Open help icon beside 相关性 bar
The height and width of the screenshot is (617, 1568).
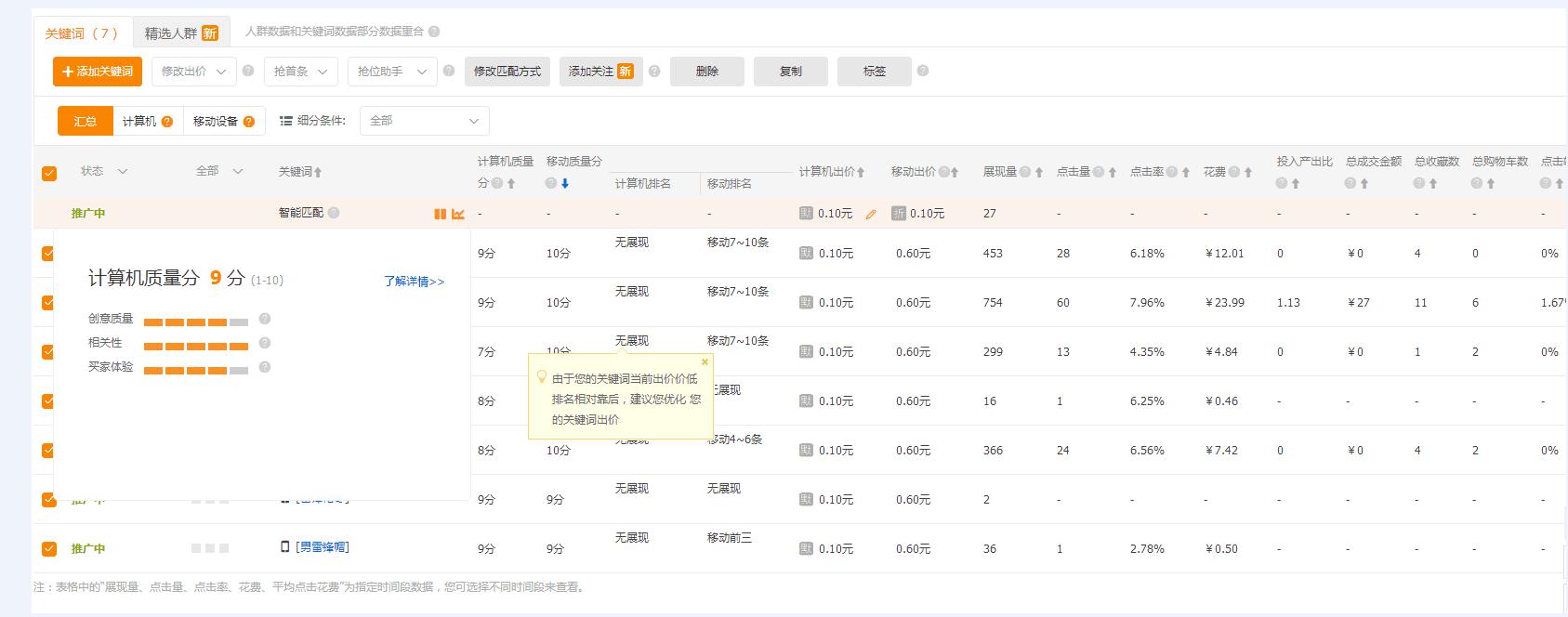click(265, 343)
